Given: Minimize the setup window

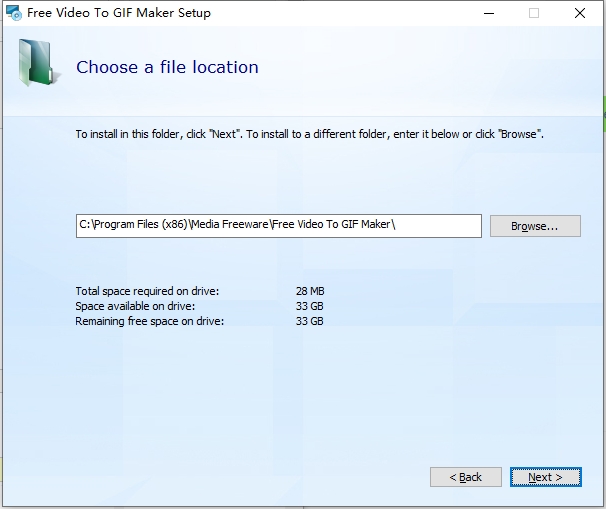Looking at the screenshot, I should tap(488, 14).
